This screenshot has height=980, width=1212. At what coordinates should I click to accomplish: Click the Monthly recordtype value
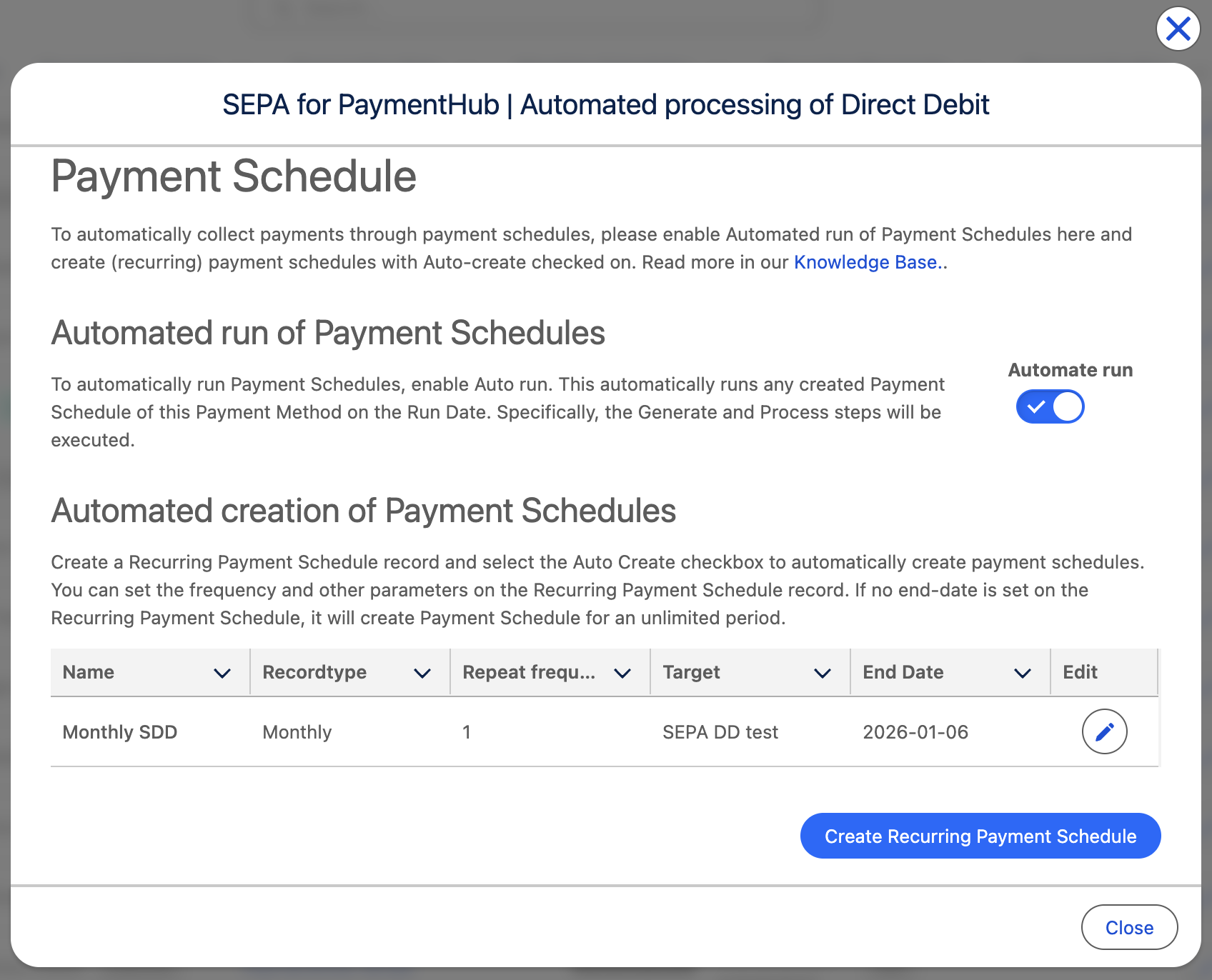[297, 731]
